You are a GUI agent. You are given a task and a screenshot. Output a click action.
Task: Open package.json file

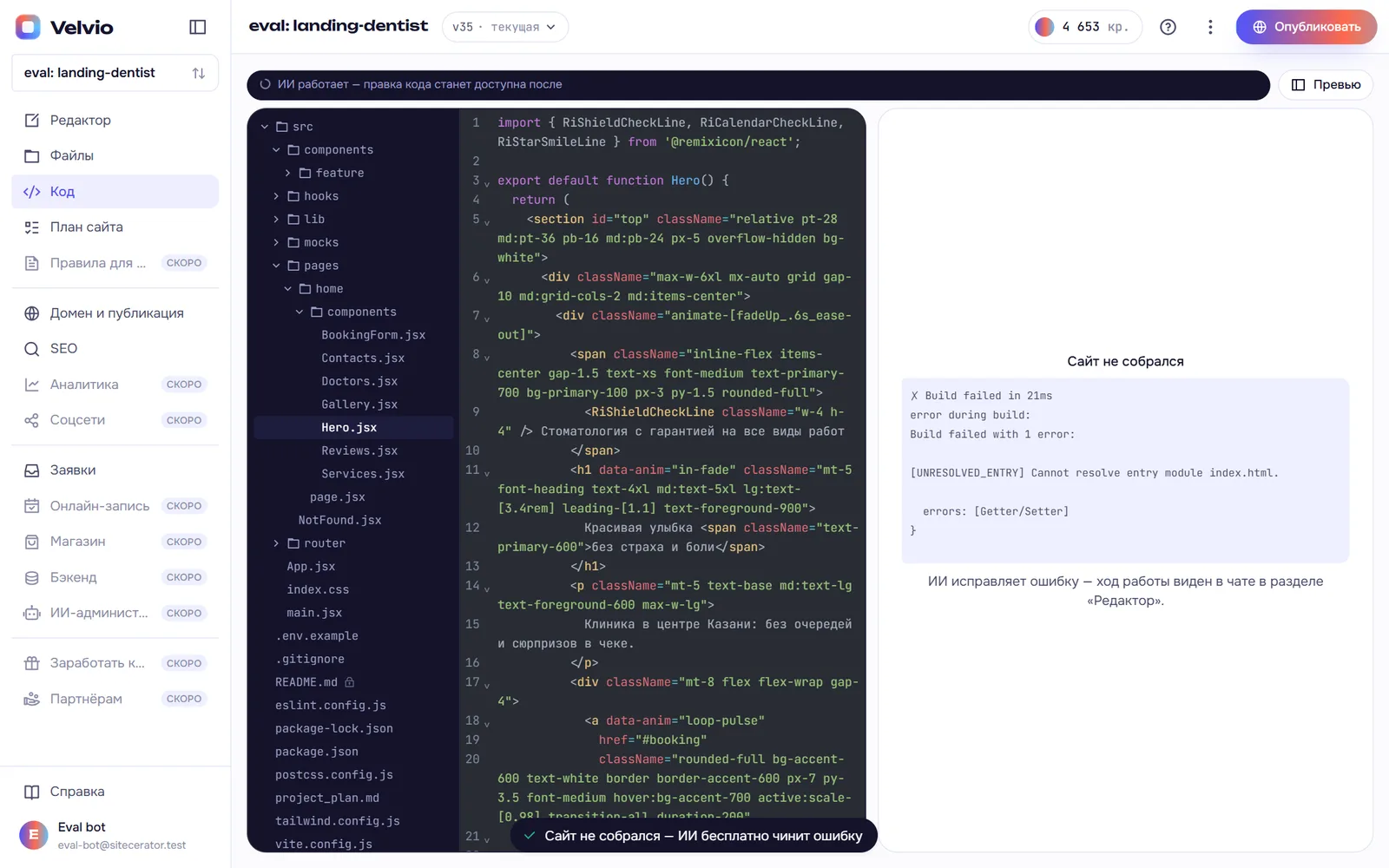(317, 752)
